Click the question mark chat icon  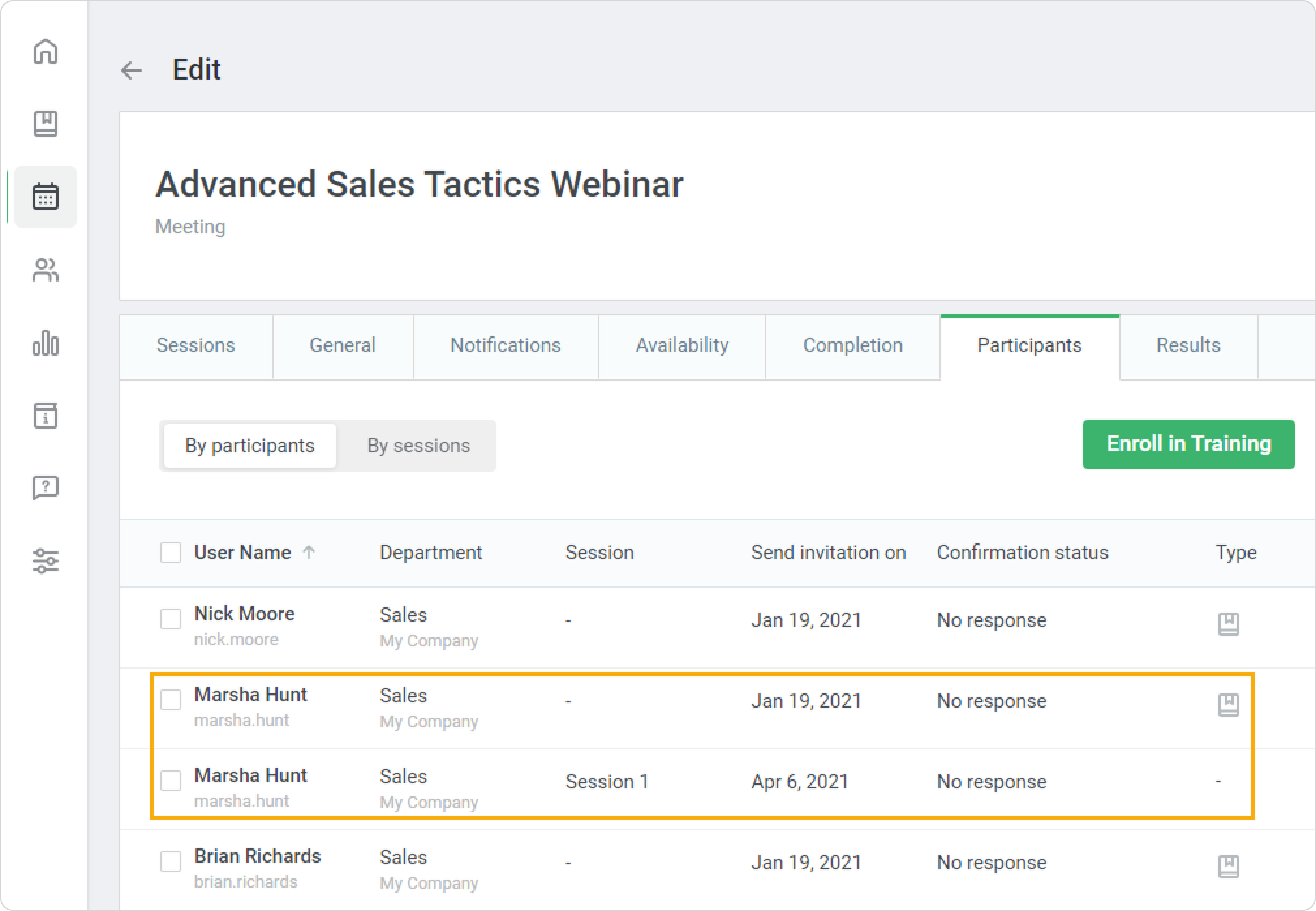point(46,487)
